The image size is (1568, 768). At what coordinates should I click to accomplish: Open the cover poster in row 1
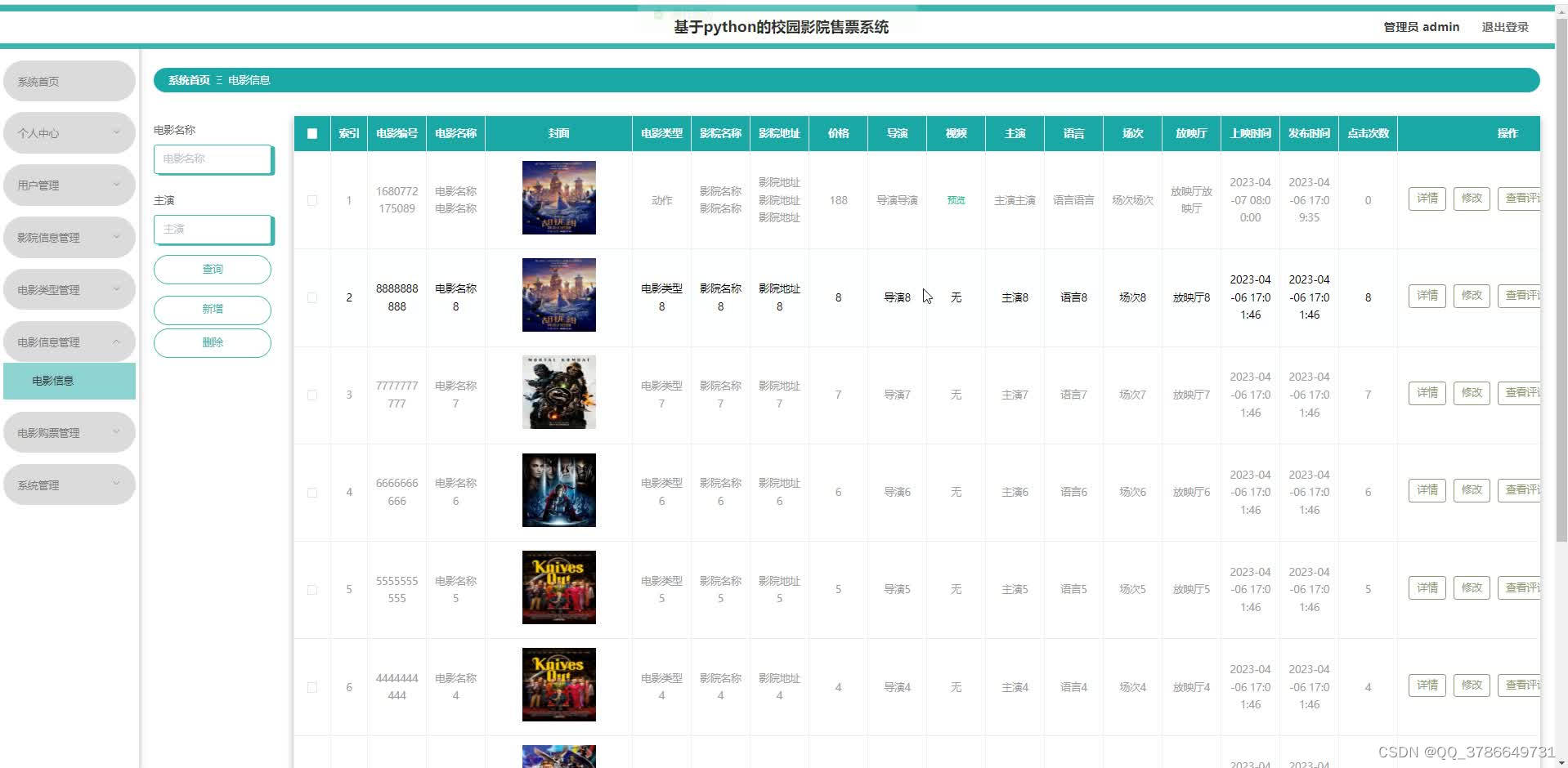tap(559, 198)
